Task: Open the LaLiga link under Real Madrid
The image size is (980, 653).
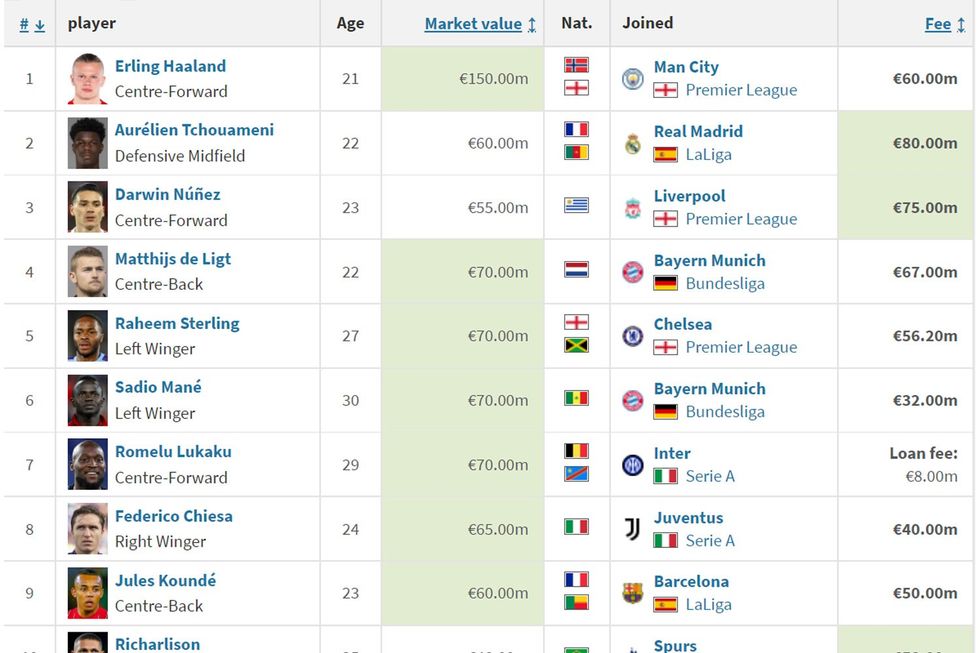Action: pos(708,154)
